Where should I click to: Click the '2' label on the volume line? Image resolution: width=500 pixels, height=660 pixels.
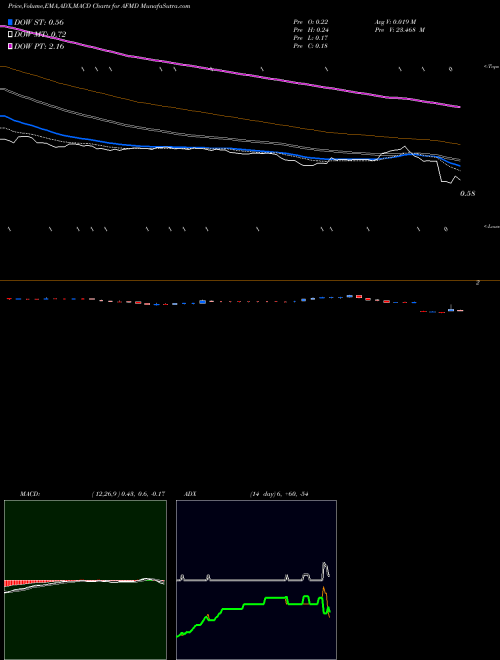tap(477, 283)
